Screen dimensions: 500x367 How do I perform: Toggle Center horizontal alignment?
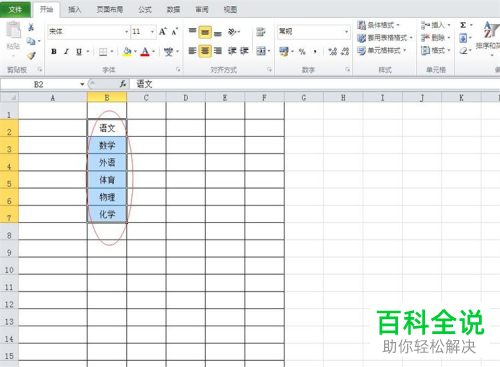coord(205,51)
